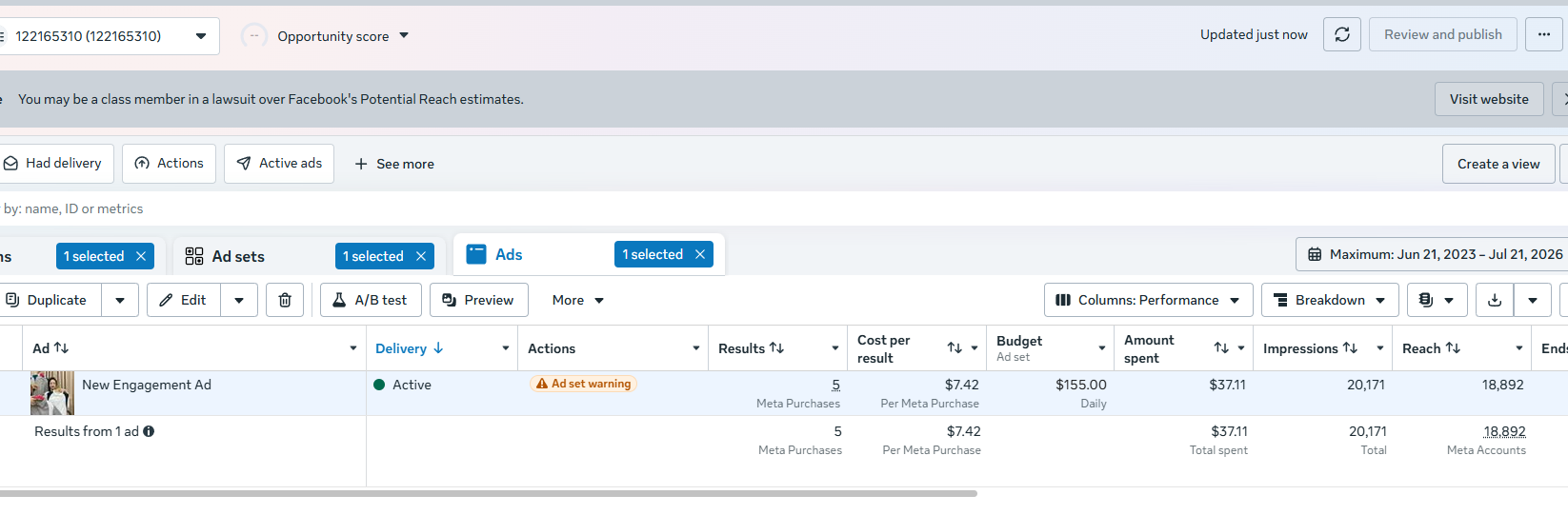Viewport: 1568px width, 515px height.
Task: Click the calendar icon in date range
Action: [x=1315, y=254]
